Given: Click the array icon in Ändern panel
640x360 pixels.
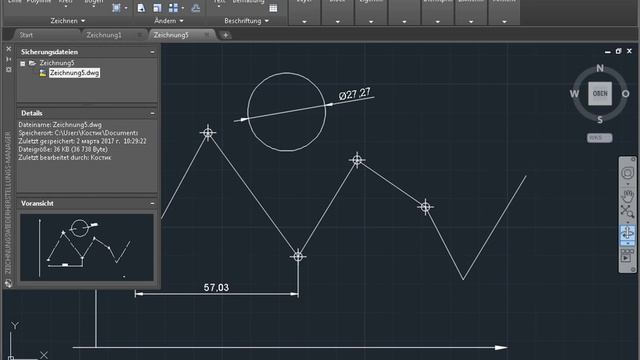Looking at the screenshot, I should 173,8.
